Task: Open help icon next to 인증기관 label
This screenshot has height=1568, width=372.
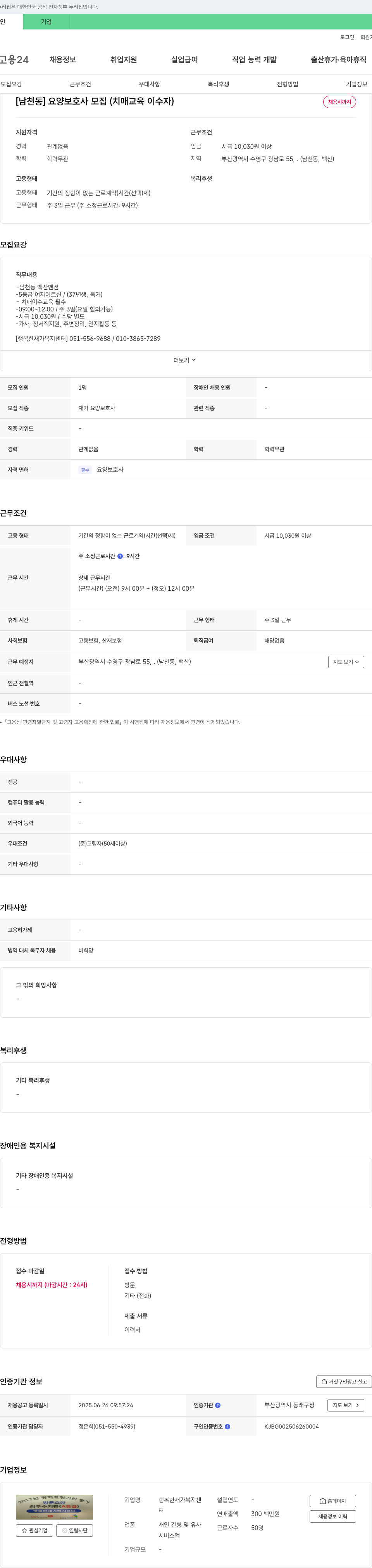Action: coord(218,1405)
